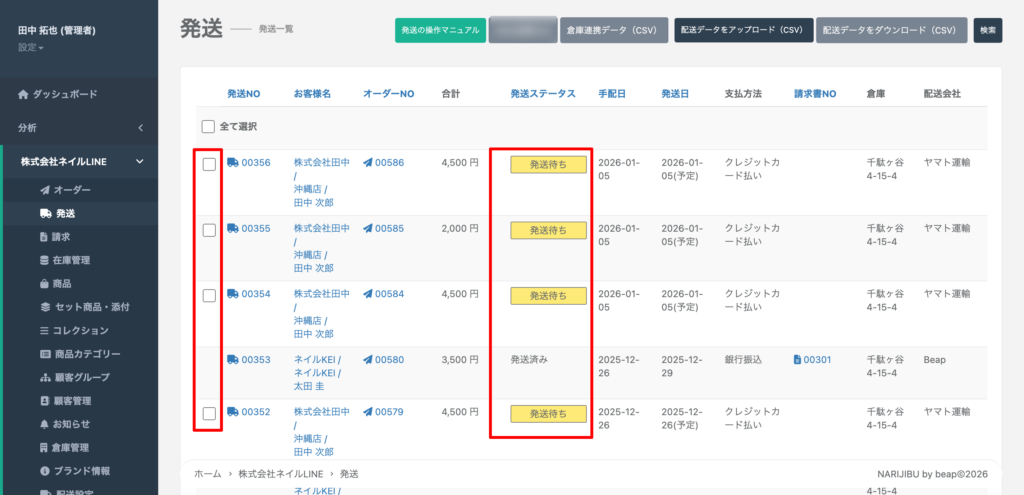1024x495 pixels.
Task: Check the 全て選択 checkbox
Action: pyautogui.click(x=208, y=127)
